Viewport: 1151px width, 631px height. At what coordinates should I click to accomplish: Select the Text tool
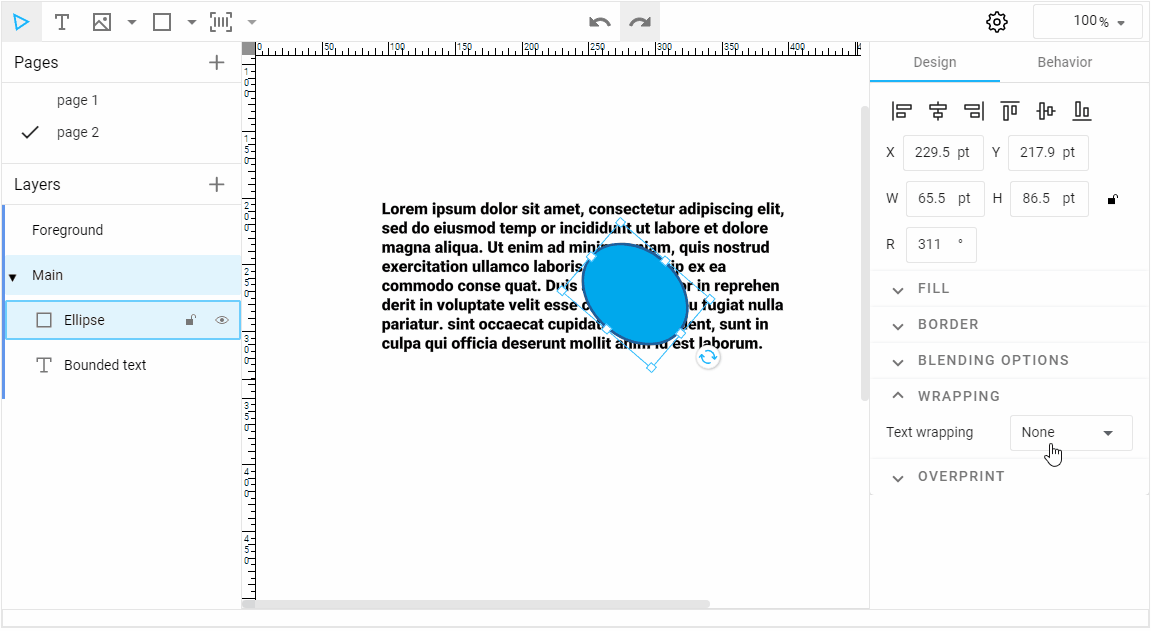click(x=62, y=21)
